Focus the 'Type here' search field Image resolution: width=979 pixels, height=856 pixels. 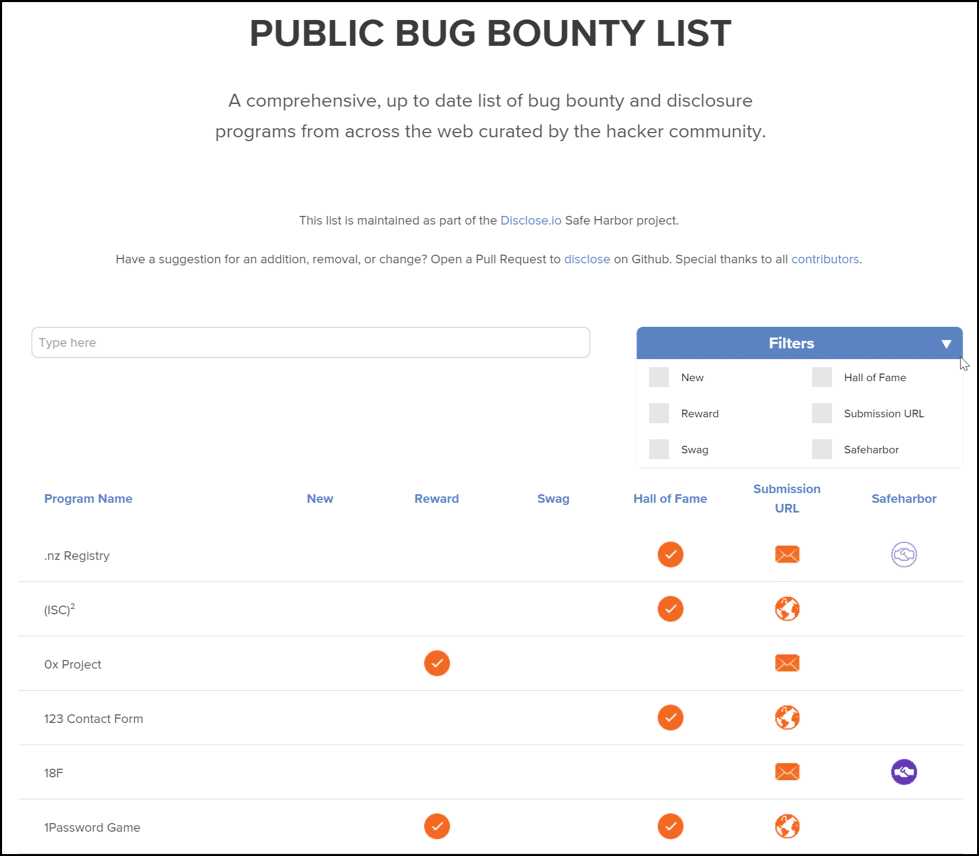[310, 342]
